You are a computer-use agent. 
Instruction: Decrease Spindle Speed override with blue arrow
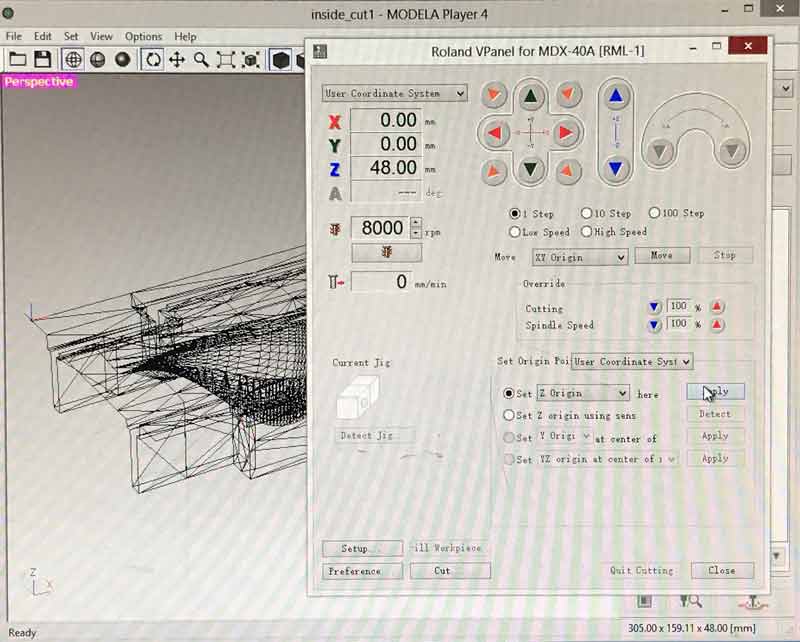654,325
